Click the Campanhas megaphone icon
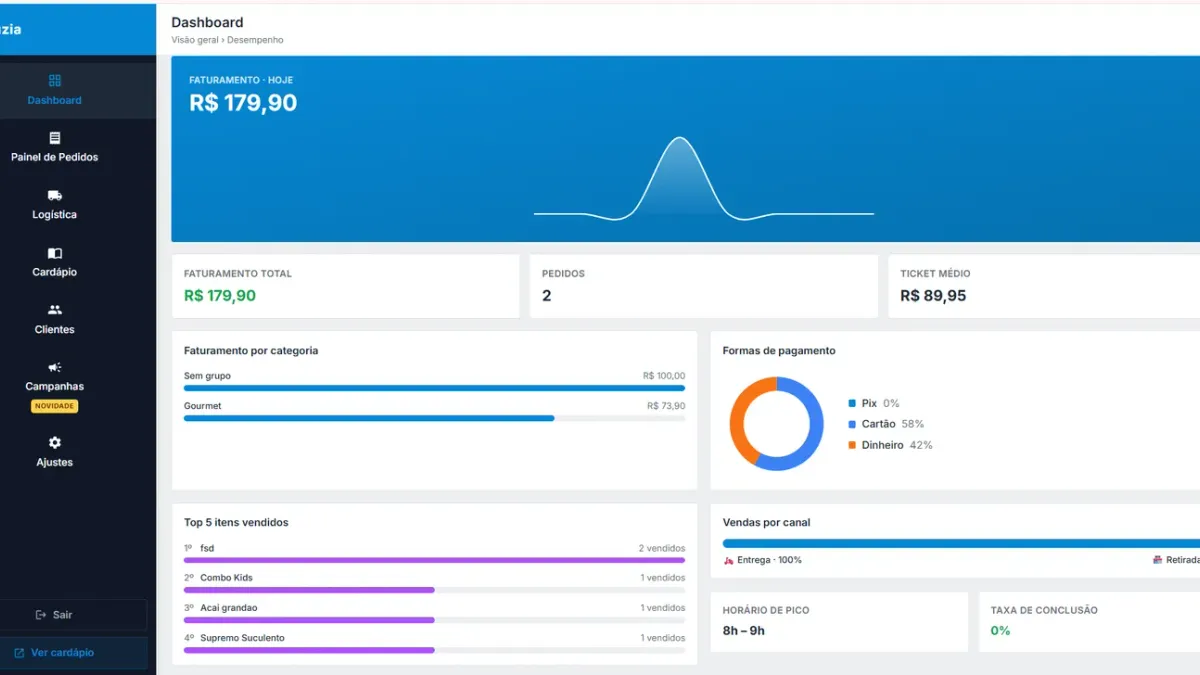 pos(55,367)
